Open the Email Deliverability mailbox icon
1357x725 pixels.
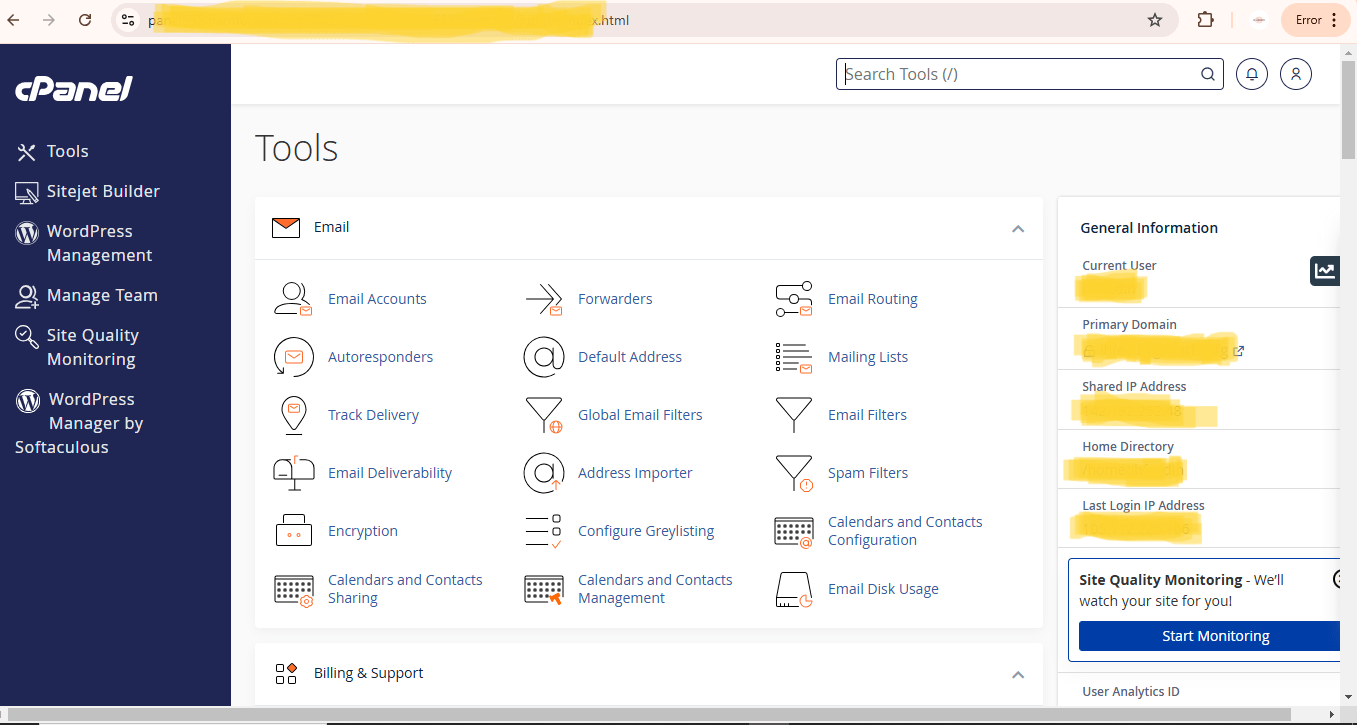coord(293,473)
